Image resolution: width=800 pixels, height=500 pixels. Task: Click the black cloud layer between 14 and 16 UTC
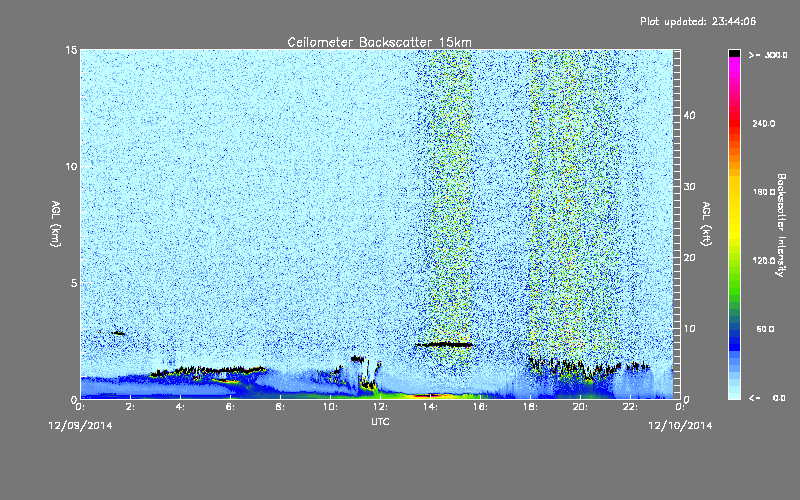click(444, 344)
